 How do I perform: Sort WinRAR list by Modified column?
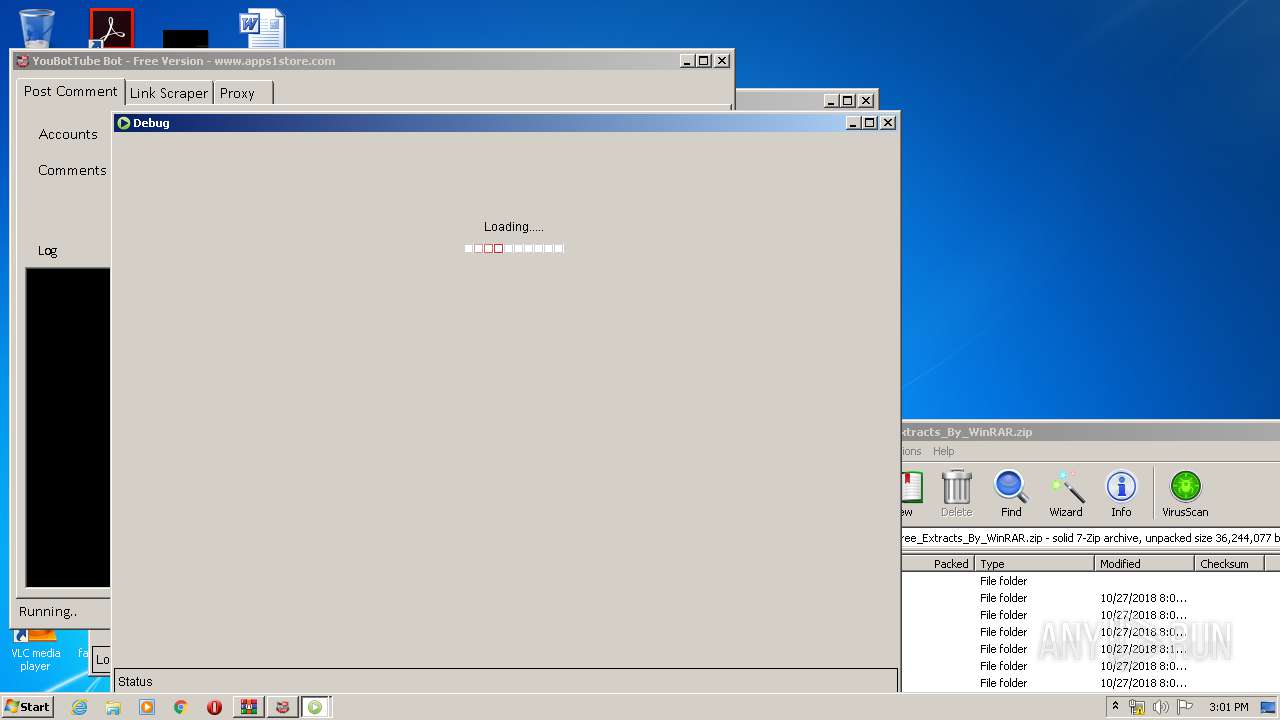coord(1144,564)
